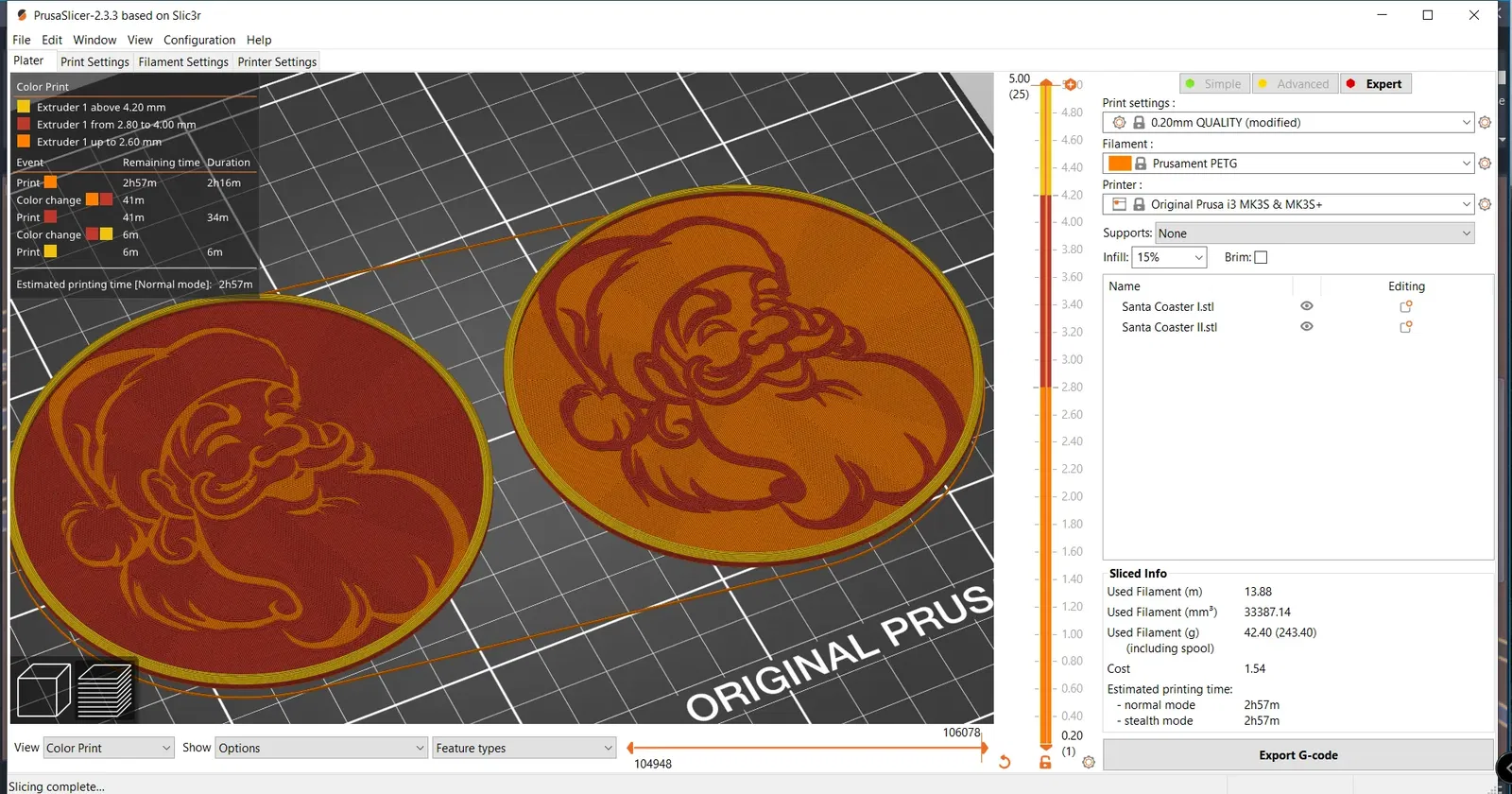The width and height of the screenshot is (1512, 794).
Task: Switch to 3D editor view cube icon
Action: [43, 690]
